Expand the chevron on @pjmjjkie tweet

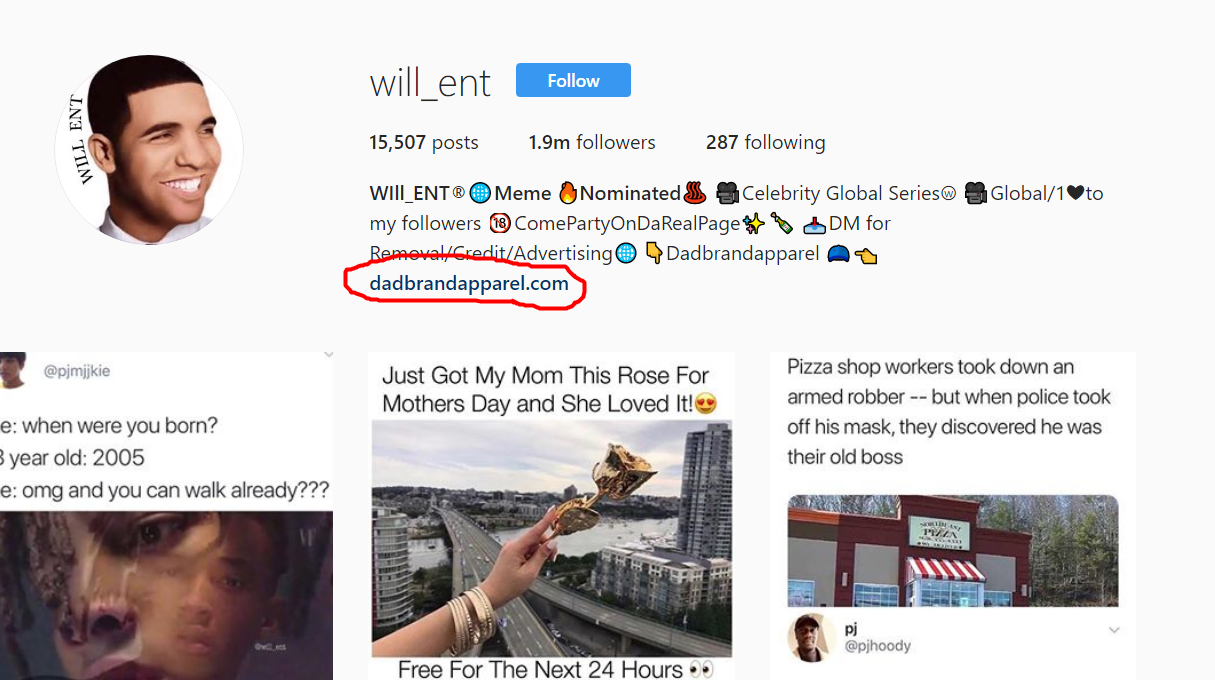tap(328, 355)
